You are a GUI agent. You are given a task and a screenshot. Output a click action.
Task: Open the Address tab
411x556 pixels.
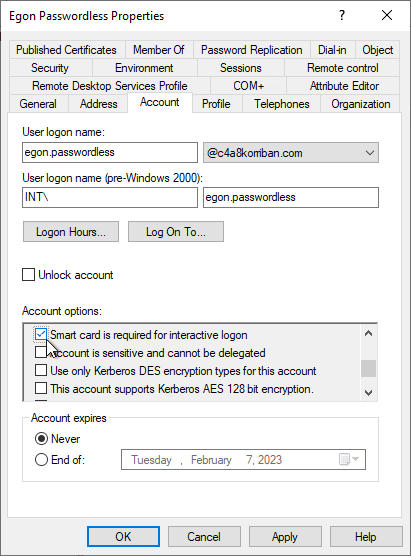(x=98, y=104)
